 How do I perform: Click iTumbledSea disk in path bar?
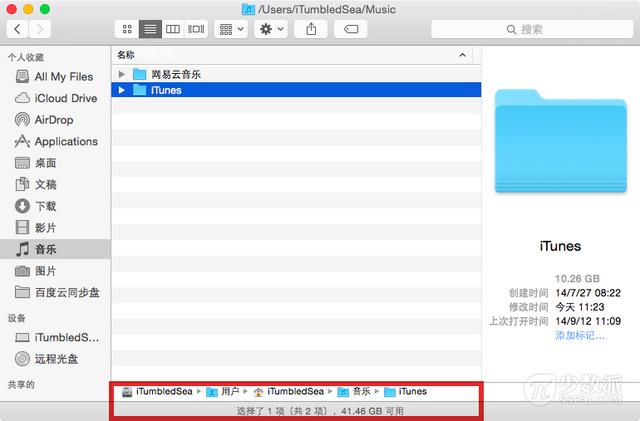point(158,392)
